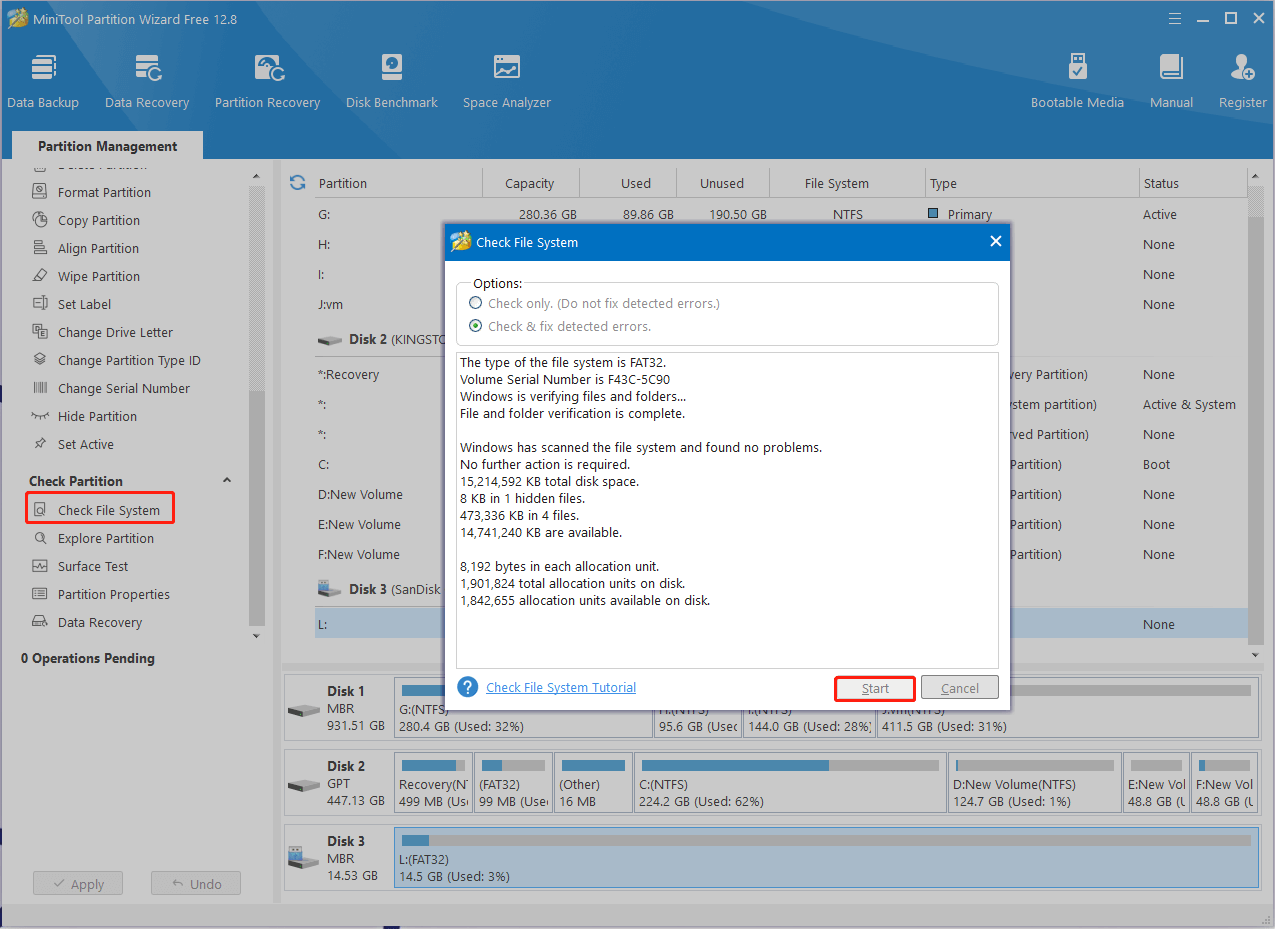1275x929 pixels.
Task: Select L:(FAT32) block on Disk 3
Action: pyautogui.click(x=826, y=858)
